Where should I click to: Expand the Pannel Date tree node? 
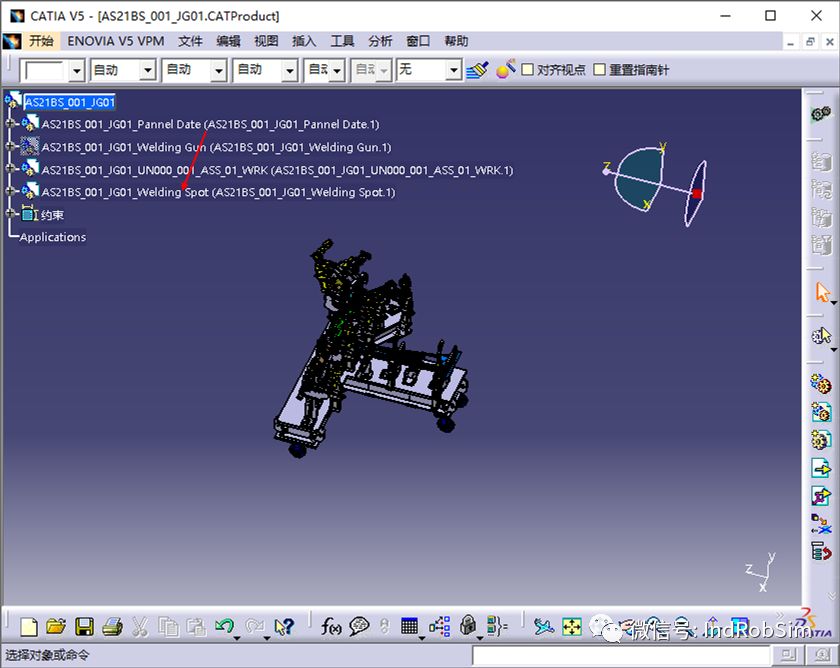tap(10, 124)
